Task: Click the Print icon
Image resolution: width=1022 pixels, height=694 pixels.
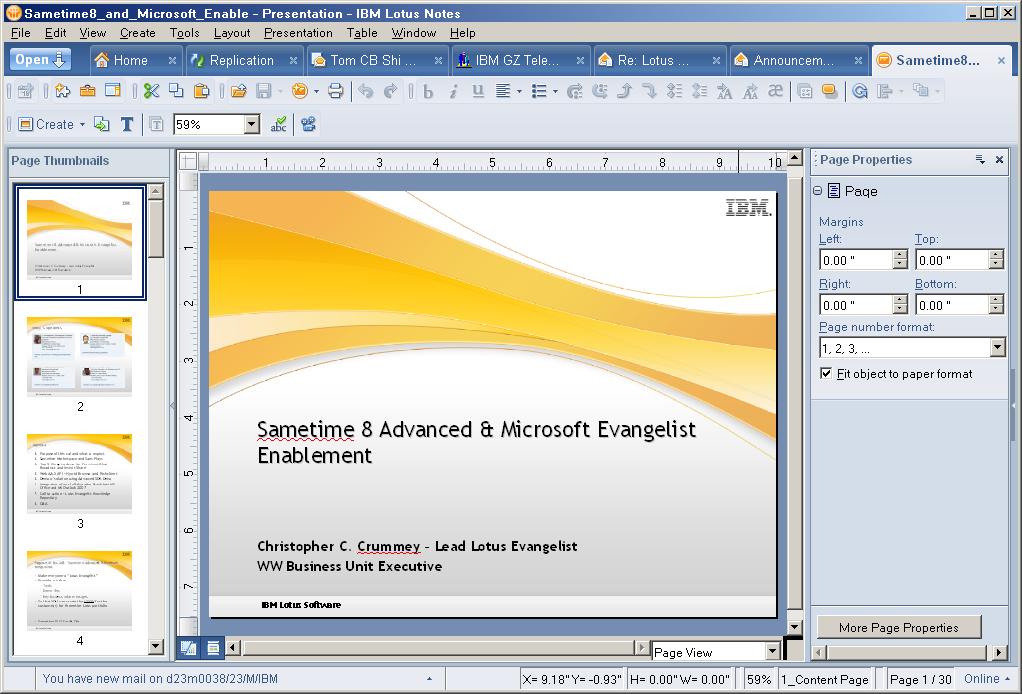Action: coord(336,91)
